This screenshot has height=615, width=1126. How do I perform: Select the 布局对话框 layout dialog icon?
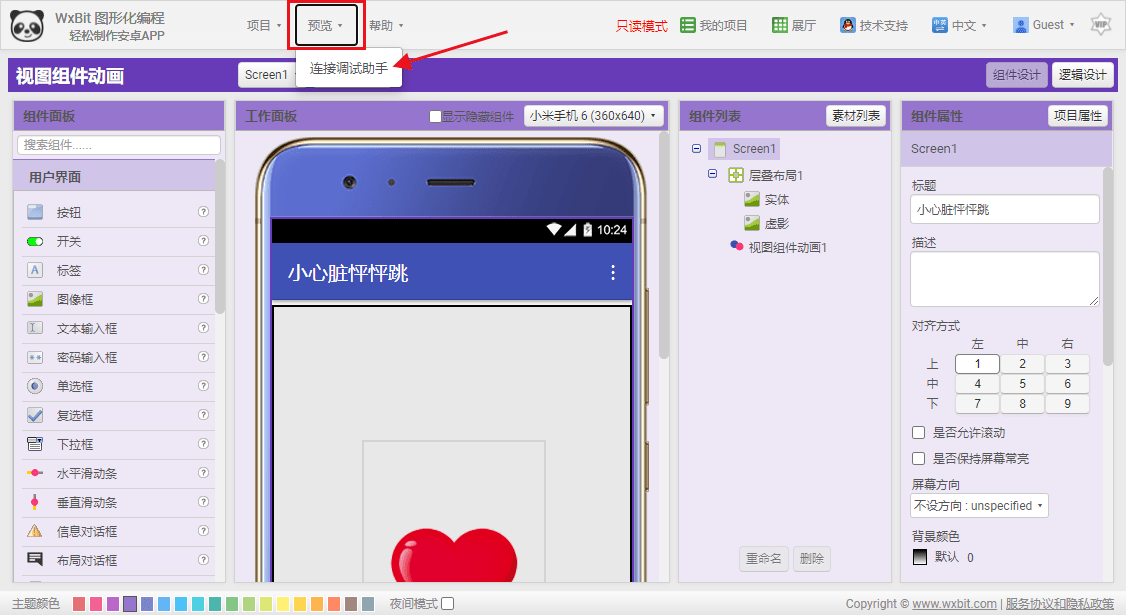[34, 560]
